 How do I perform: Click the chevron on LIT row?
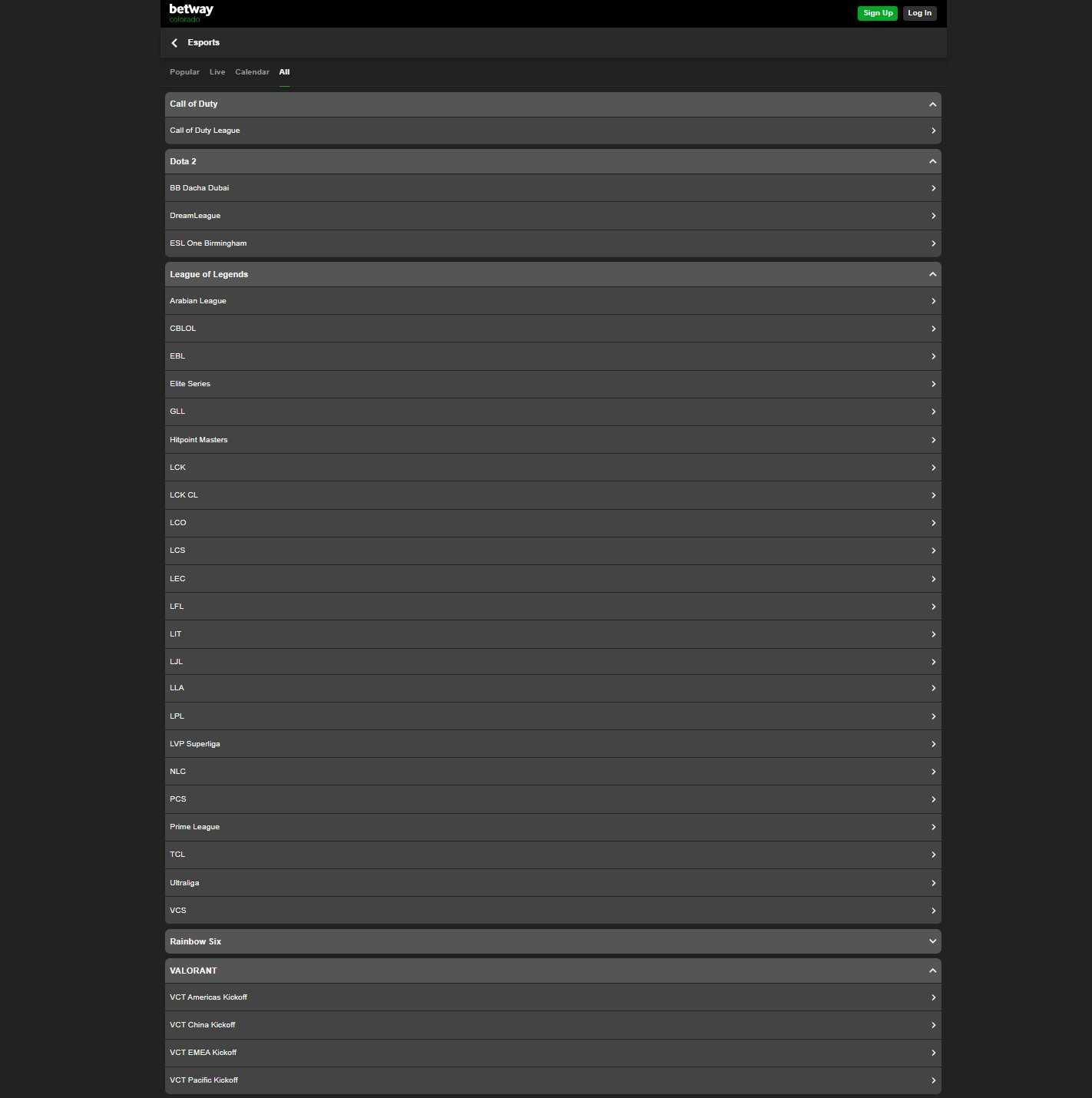[x=933, y=634]
